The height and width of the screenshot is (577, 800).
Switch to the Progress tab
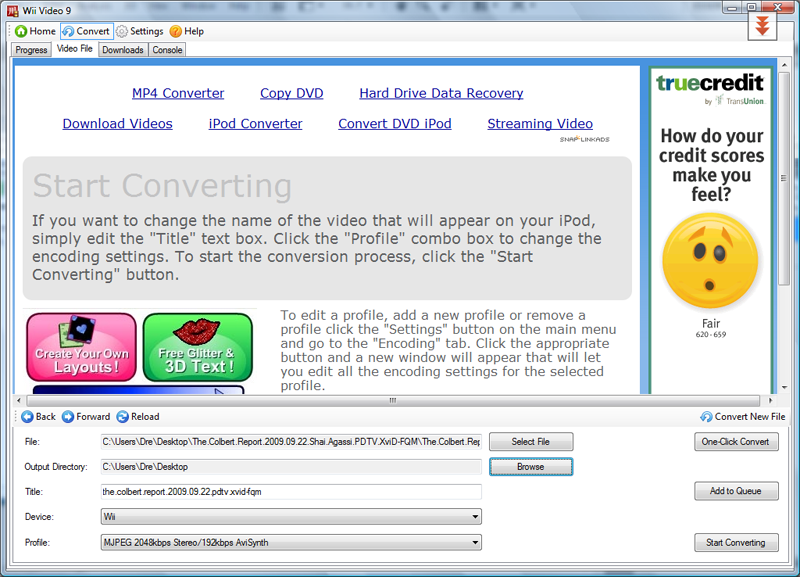pos(31,49)
